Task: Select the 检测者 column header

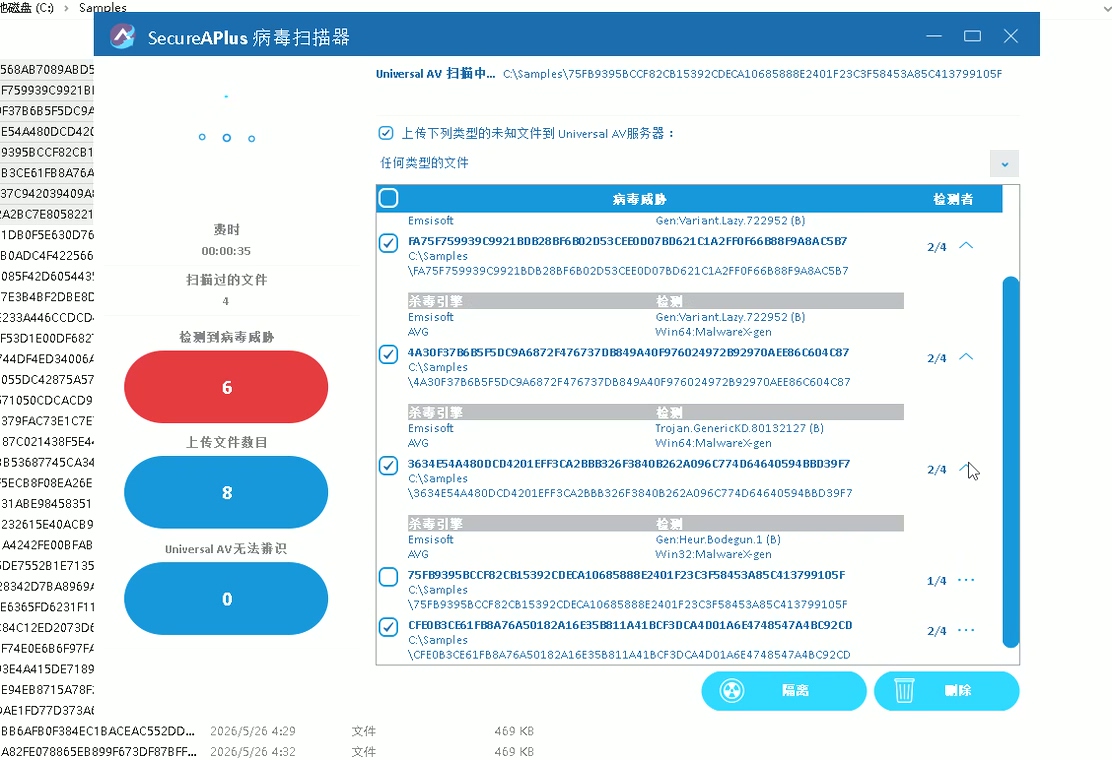Action: coord(953,199)
